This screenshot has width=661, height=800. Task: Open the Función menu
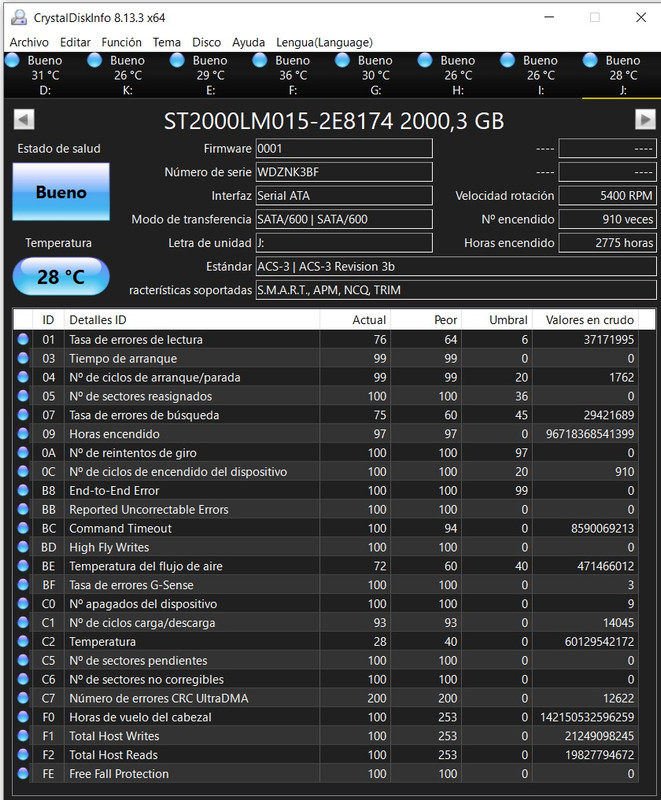[121, 42]
